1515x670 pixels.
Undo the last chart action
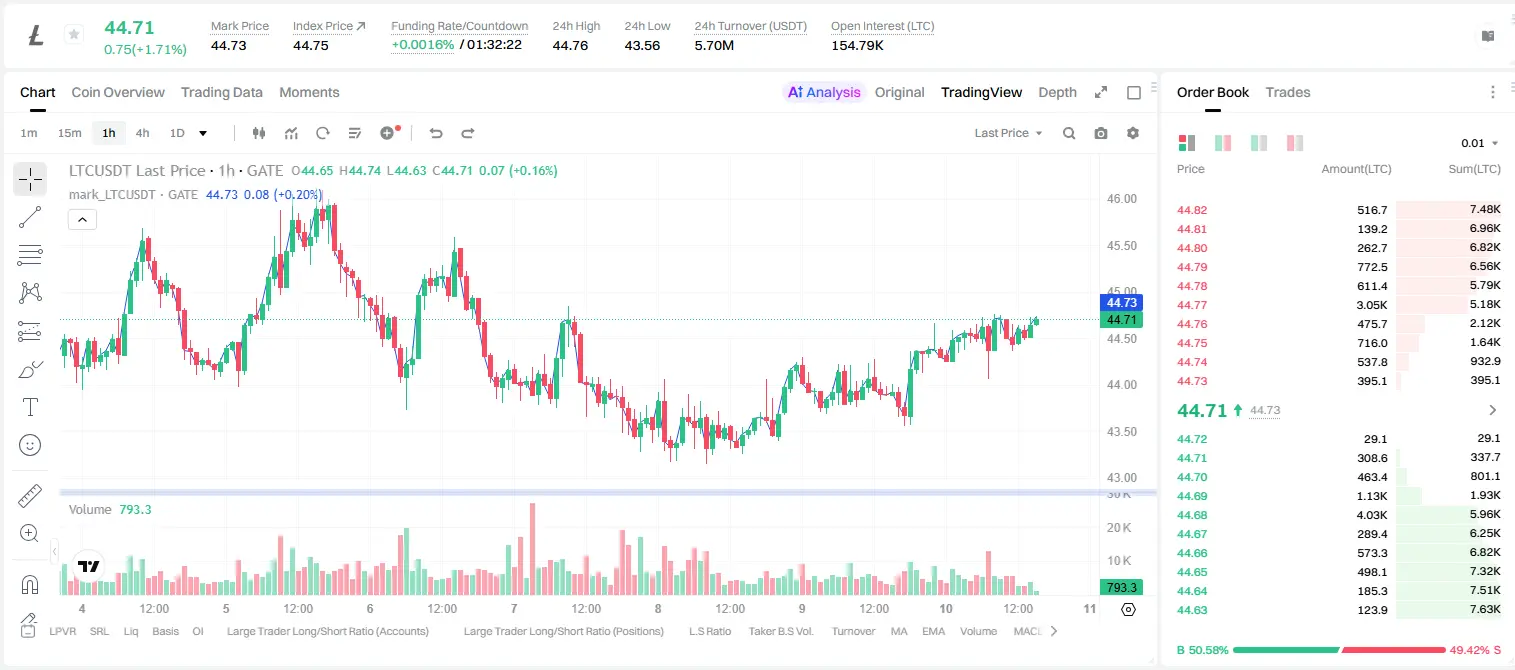pyautogui.click(x=435, y=133)
